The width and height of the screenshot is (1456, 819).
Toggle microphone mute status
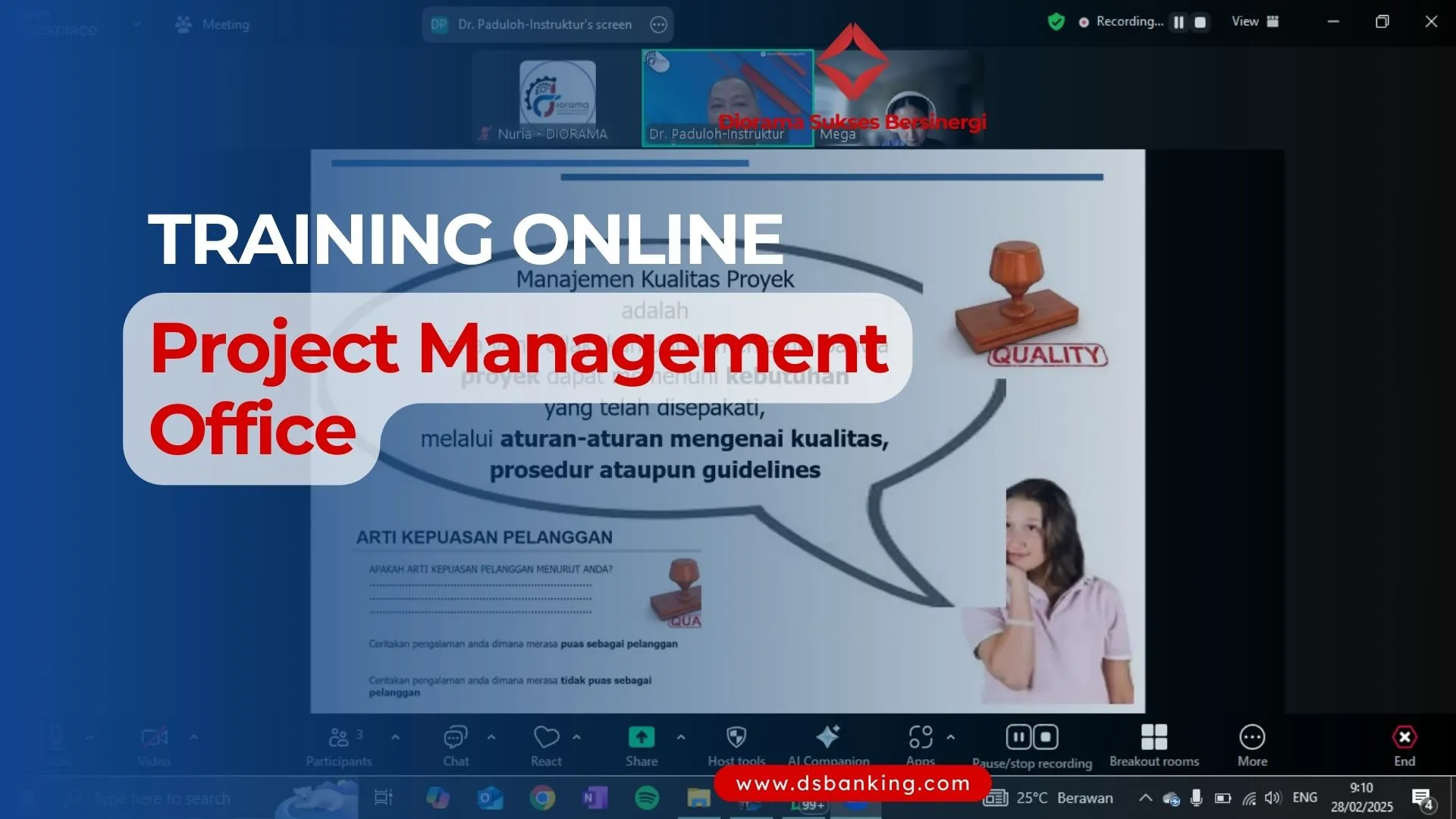57,743
